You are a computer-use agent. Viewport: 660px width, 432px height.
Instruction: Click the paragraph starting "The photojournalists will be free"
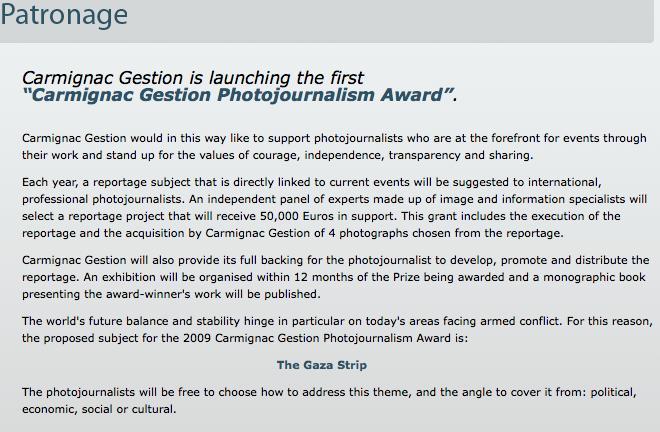pos(329,400)
